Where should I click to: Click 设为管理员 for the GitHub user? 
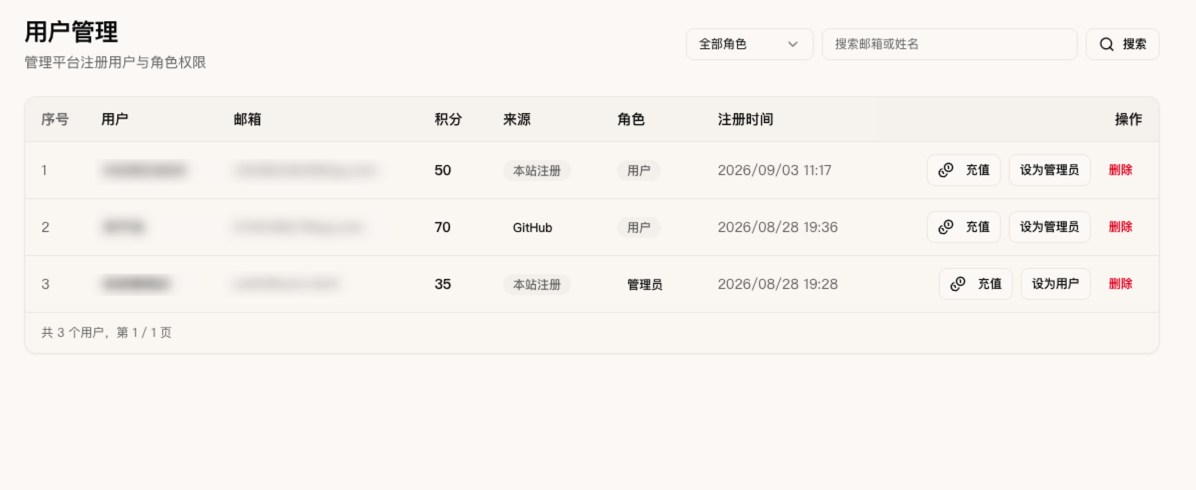tap(1050, 227)
